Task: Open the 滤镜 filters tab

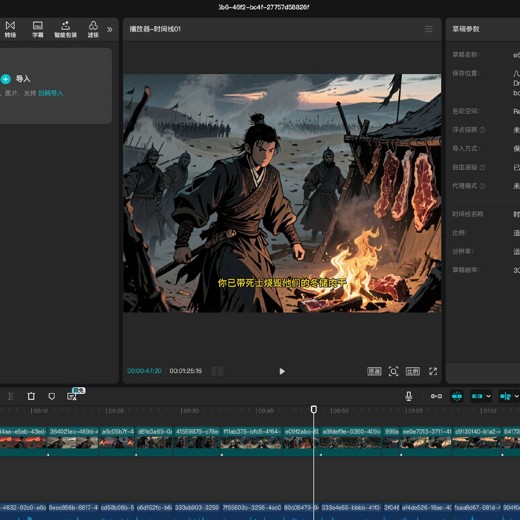Action: click(93, 29)
